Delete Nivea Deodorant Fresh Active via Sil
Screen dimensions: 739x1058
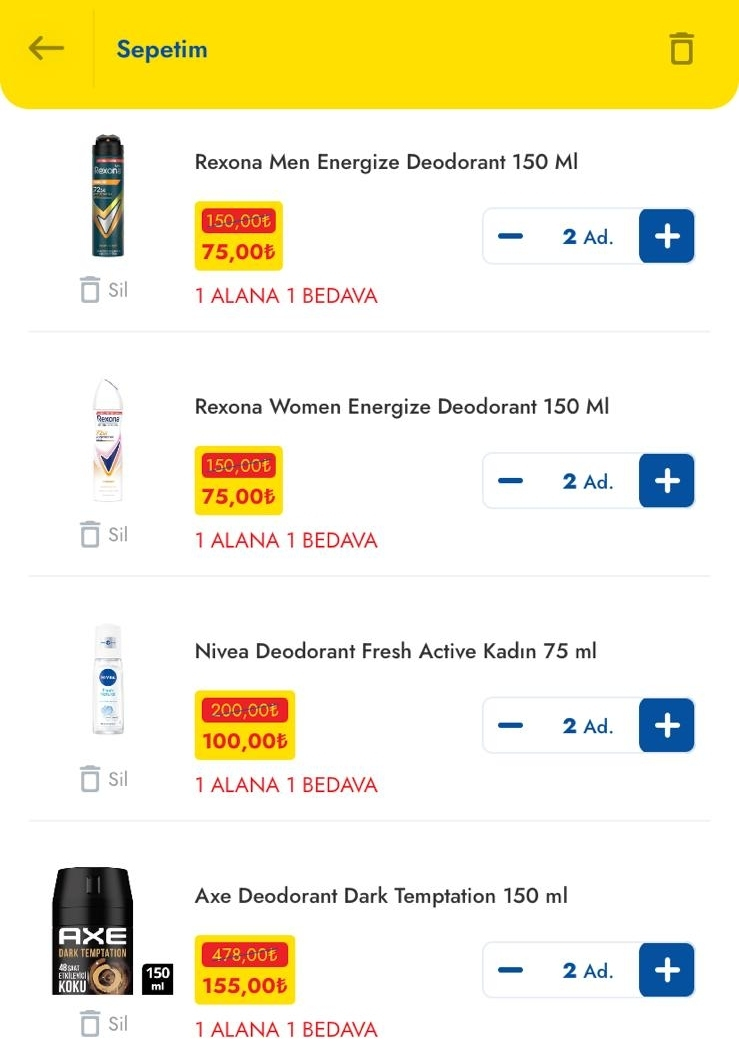(x=104, y=778)
